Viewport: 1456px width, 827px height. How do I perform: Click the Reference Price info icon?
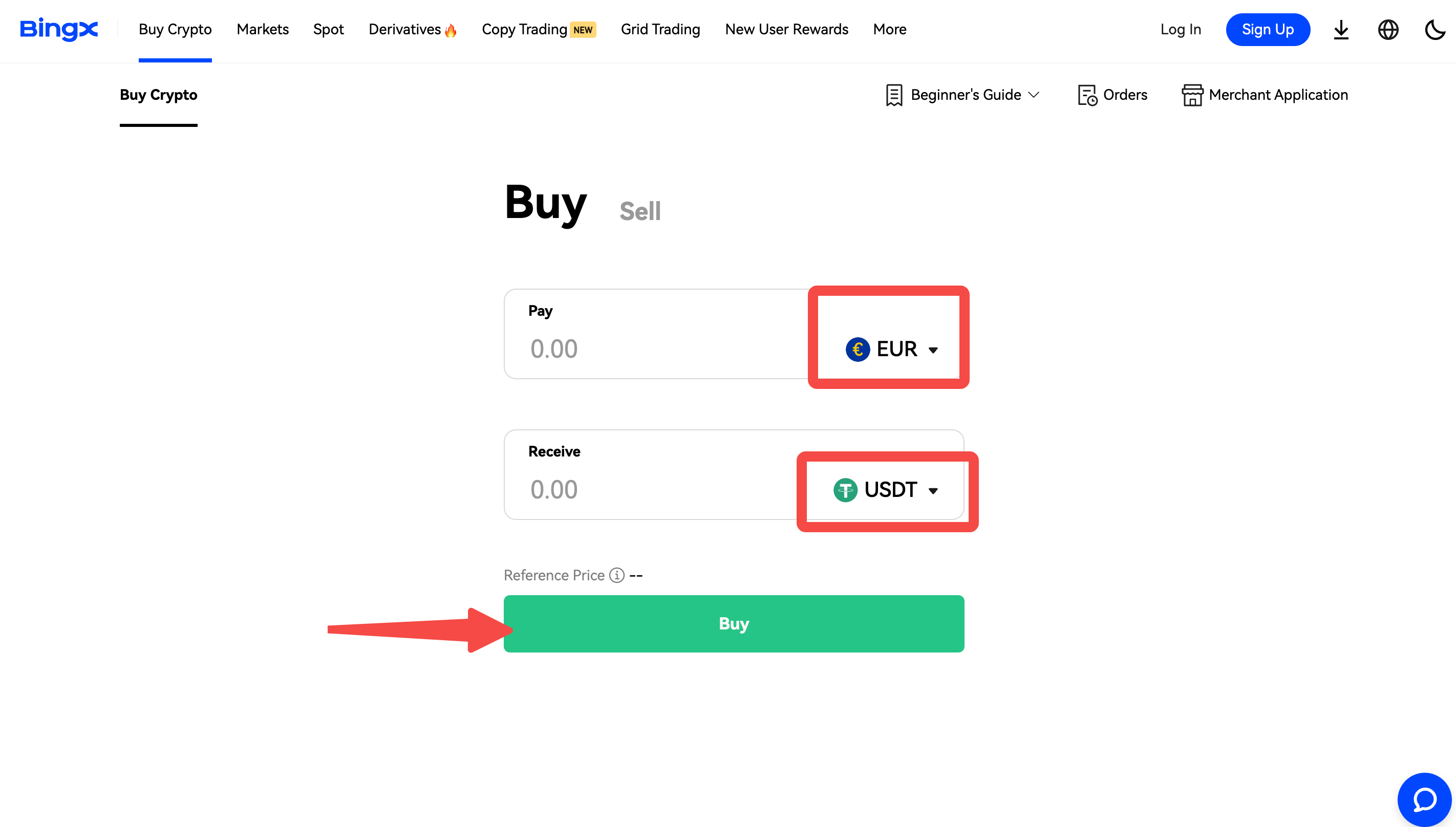616,575
